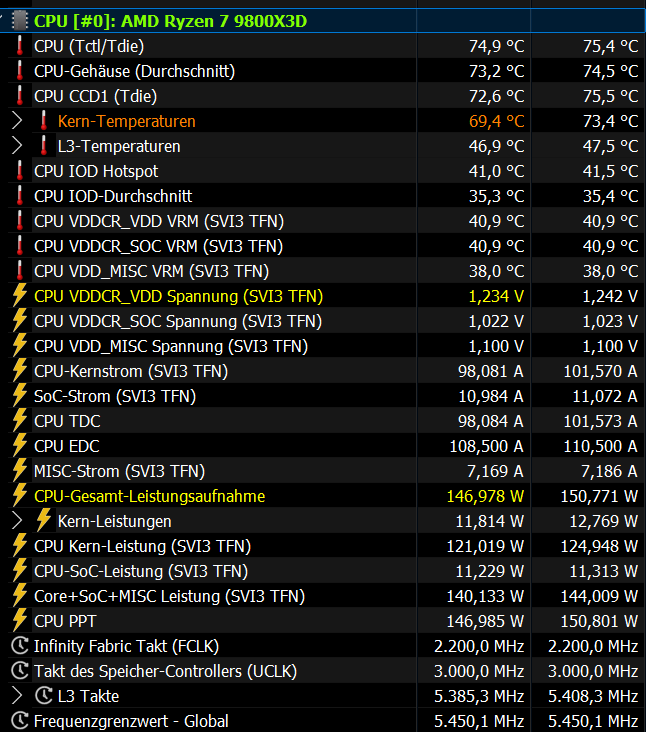
Task: Select the CPU-SoC-Leistung (SVI3 TFN) label
Action: (141, 571)
